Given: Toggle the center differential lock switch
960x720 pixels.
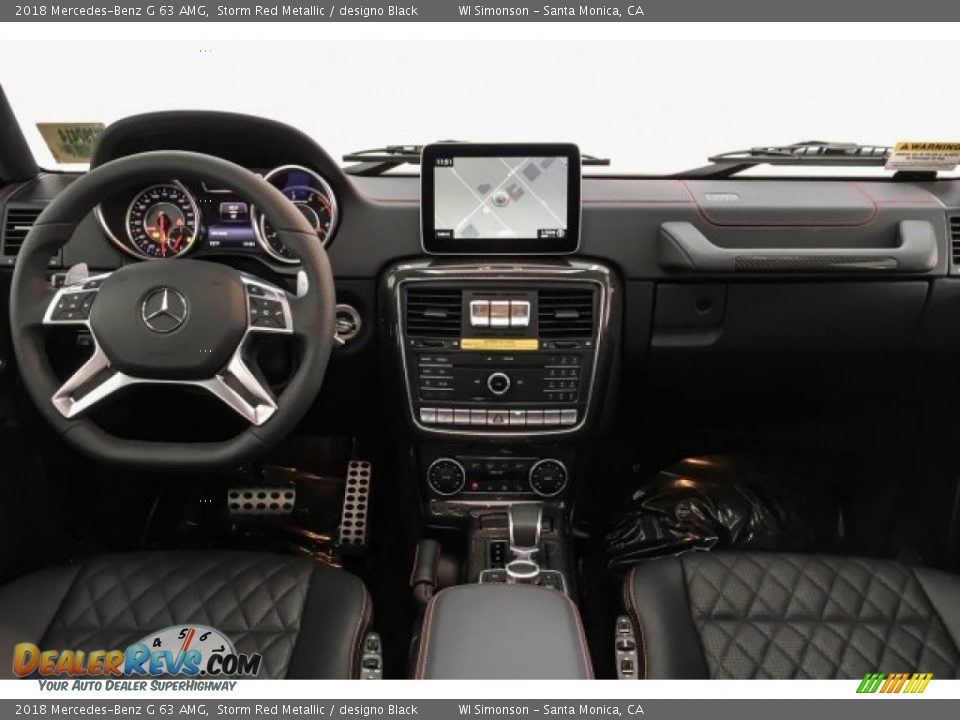Looking at the screenshot, I should point(498,314).
